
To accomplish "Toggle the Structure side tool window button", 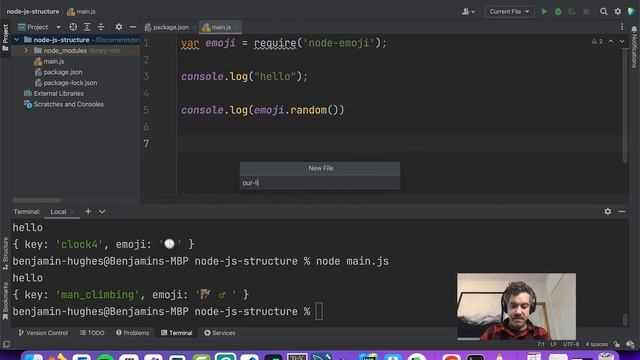I will [5, 253].
